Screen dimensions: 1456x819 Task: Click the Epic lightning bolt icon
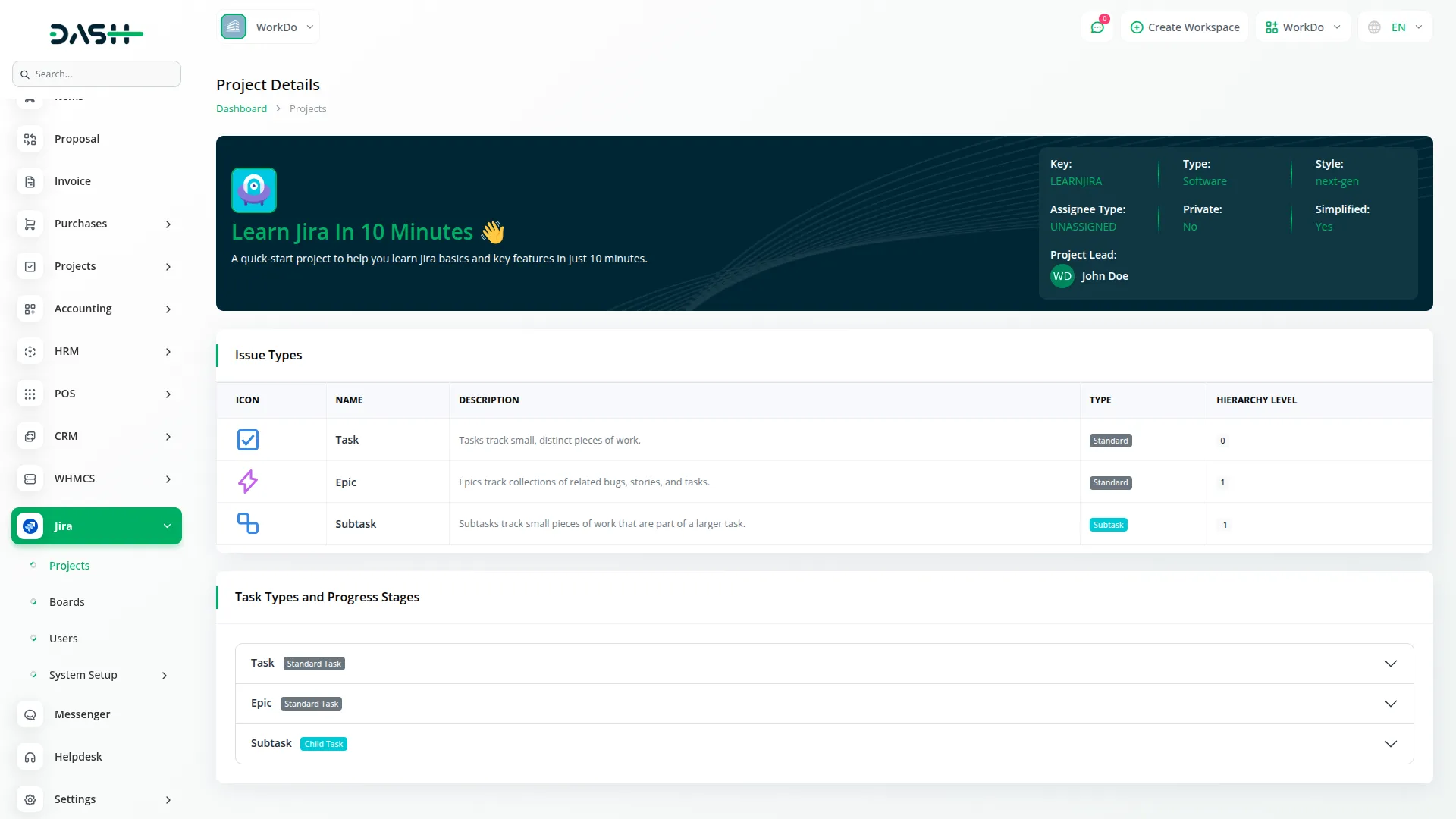pos(248,482)
